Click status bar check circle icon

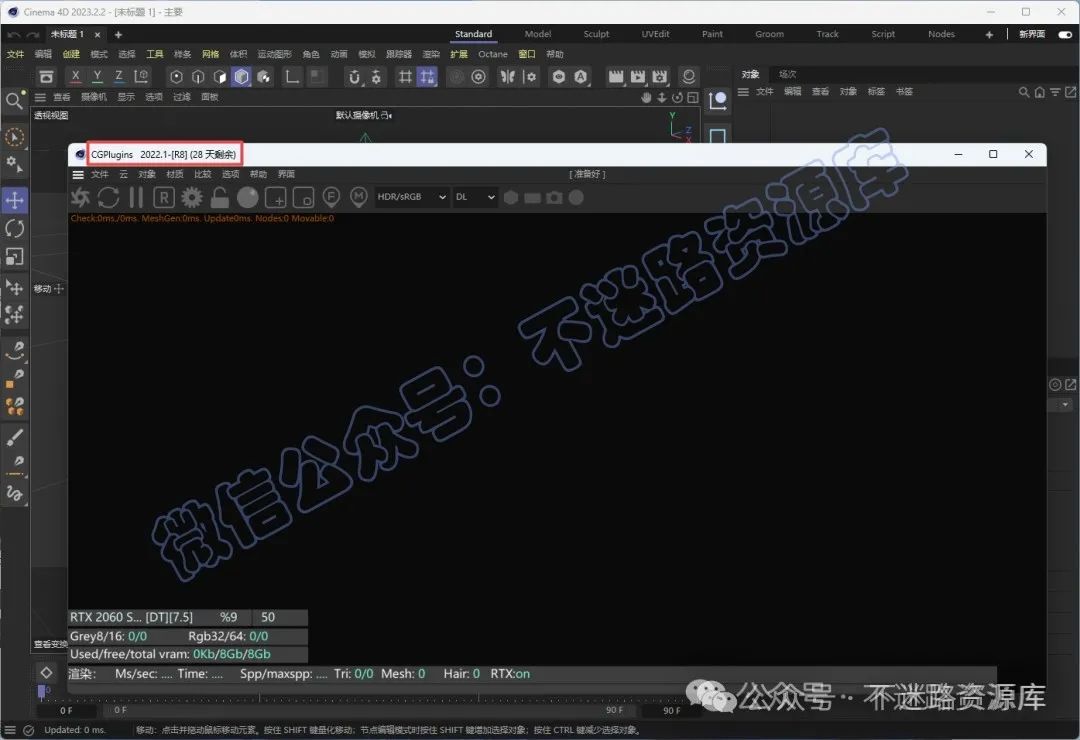29,730
